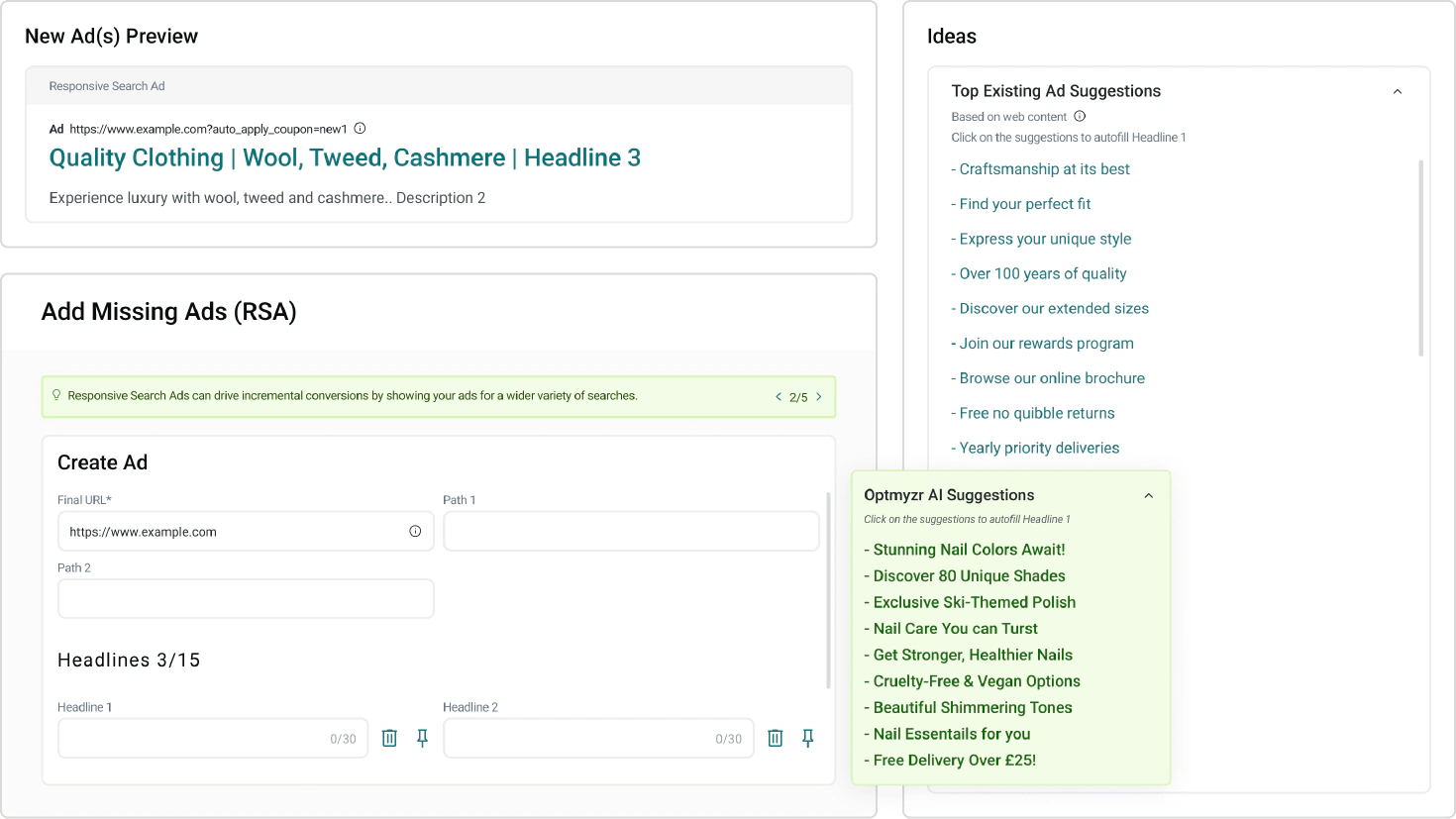Click the Path 2 input field
Viewport: 1456px width, 819px height.
pyautogui.click(x=246, y=599)
